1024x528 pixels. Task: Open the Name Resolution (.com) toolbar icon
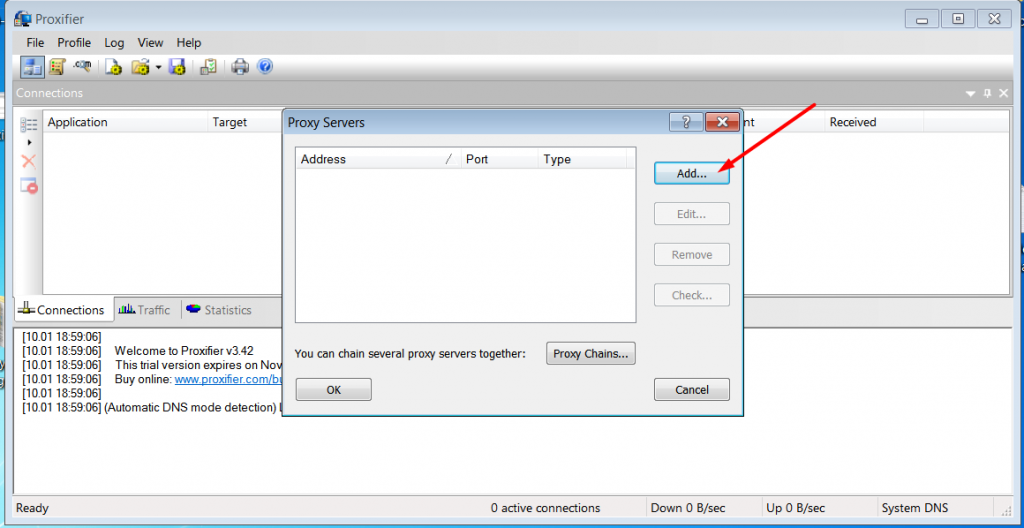(x=82, y=66)
